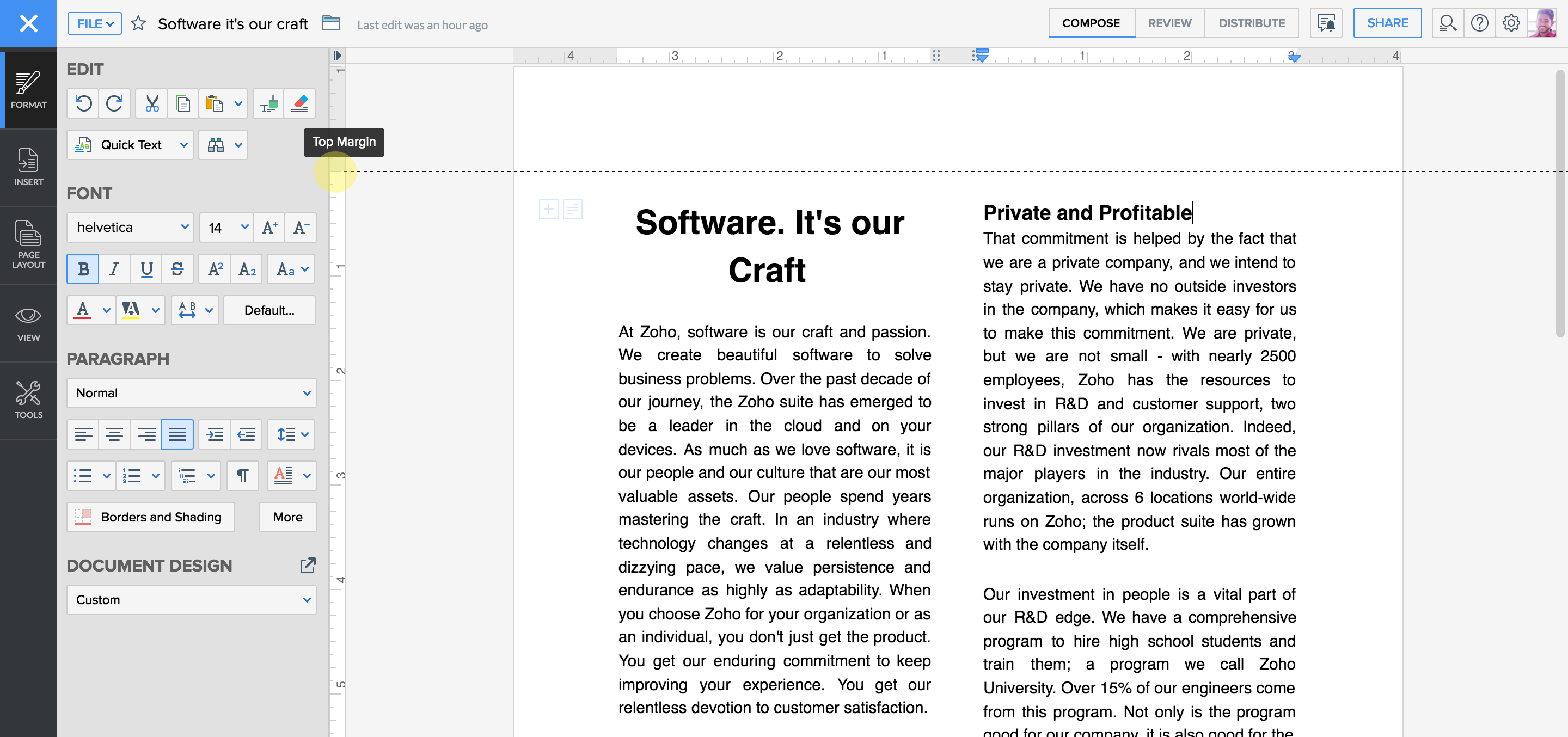Screen dimensions: 1568x737
Task: Click the Cut scissors icon
Action: tap(151, 103)
